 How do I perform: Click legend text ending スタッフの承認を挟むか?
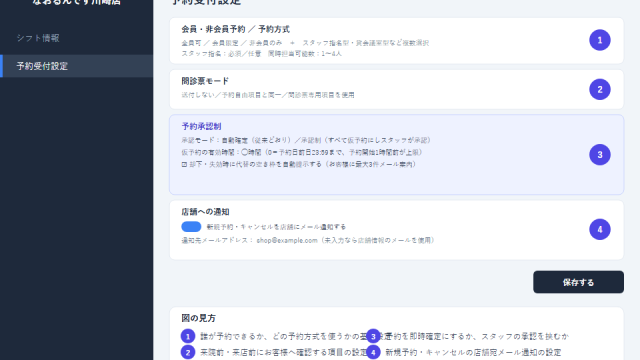pos(477,336)
